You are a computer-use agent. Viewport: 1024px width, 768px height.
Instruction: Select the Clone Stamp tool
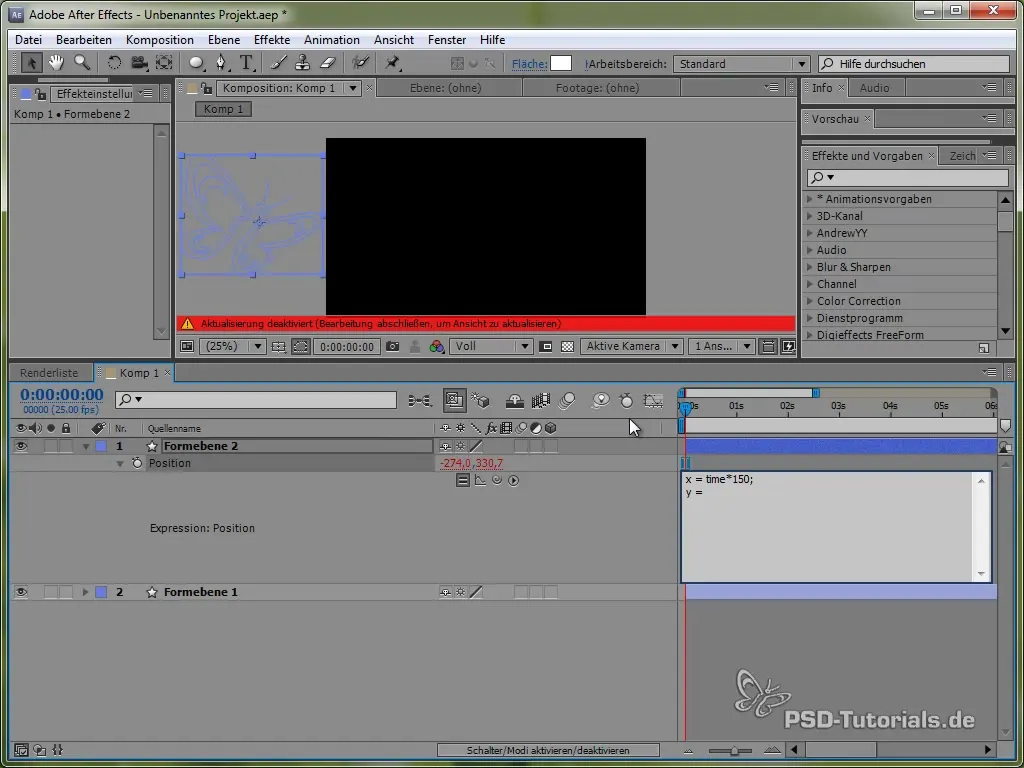click(302, 63)
